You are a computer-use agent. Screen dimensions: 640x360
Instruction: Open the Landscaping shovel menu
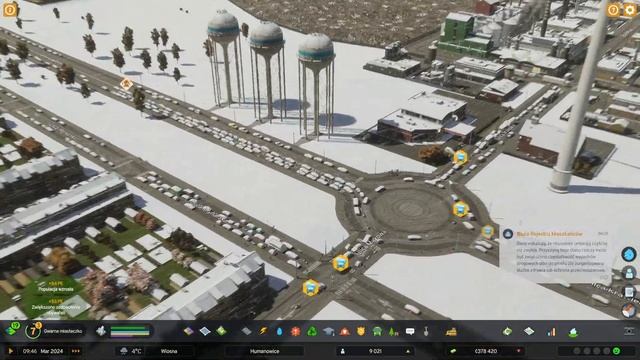coord(426,331)
